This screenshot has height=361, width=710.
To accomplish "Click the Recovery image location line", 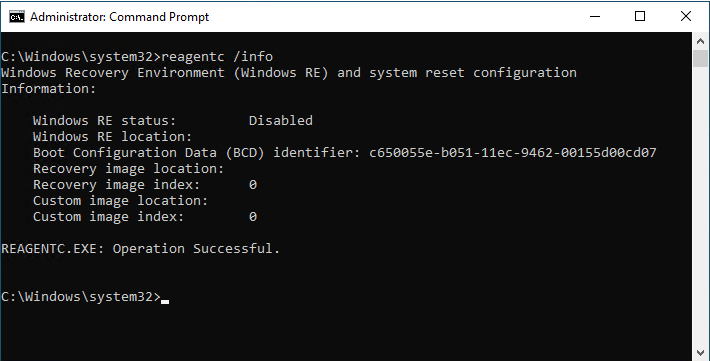I will (x=128, y=168).
